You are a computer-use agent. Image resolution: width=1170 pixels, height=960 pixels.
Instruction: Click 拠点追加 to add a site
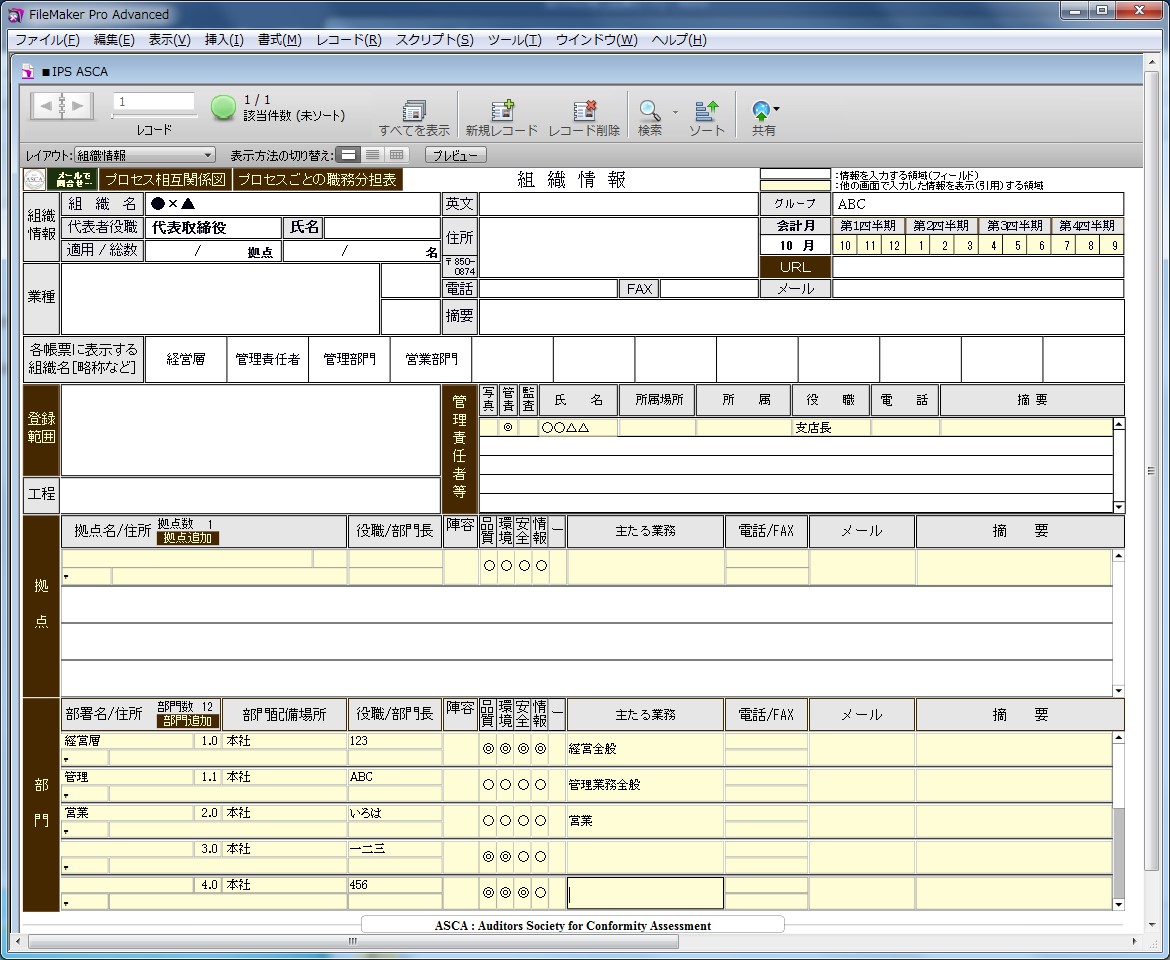tap(187, 538)
